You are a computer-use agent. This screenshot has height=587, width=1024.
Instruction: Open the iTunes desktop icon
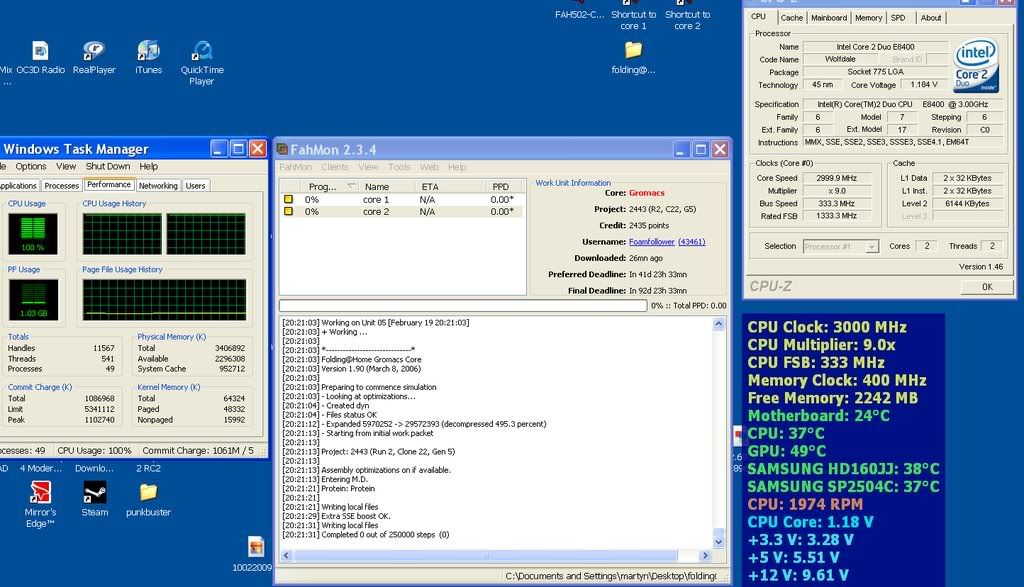pos(148,57)
